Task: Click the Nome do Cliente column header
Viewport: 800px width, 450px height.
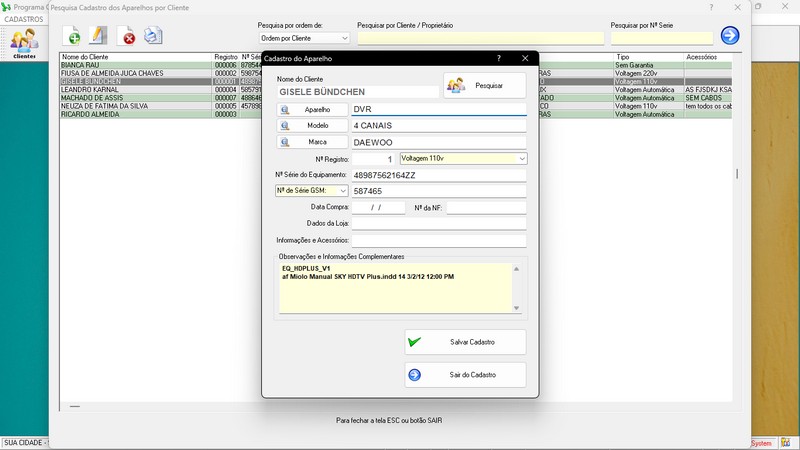Action: click(x=136, y=57)
